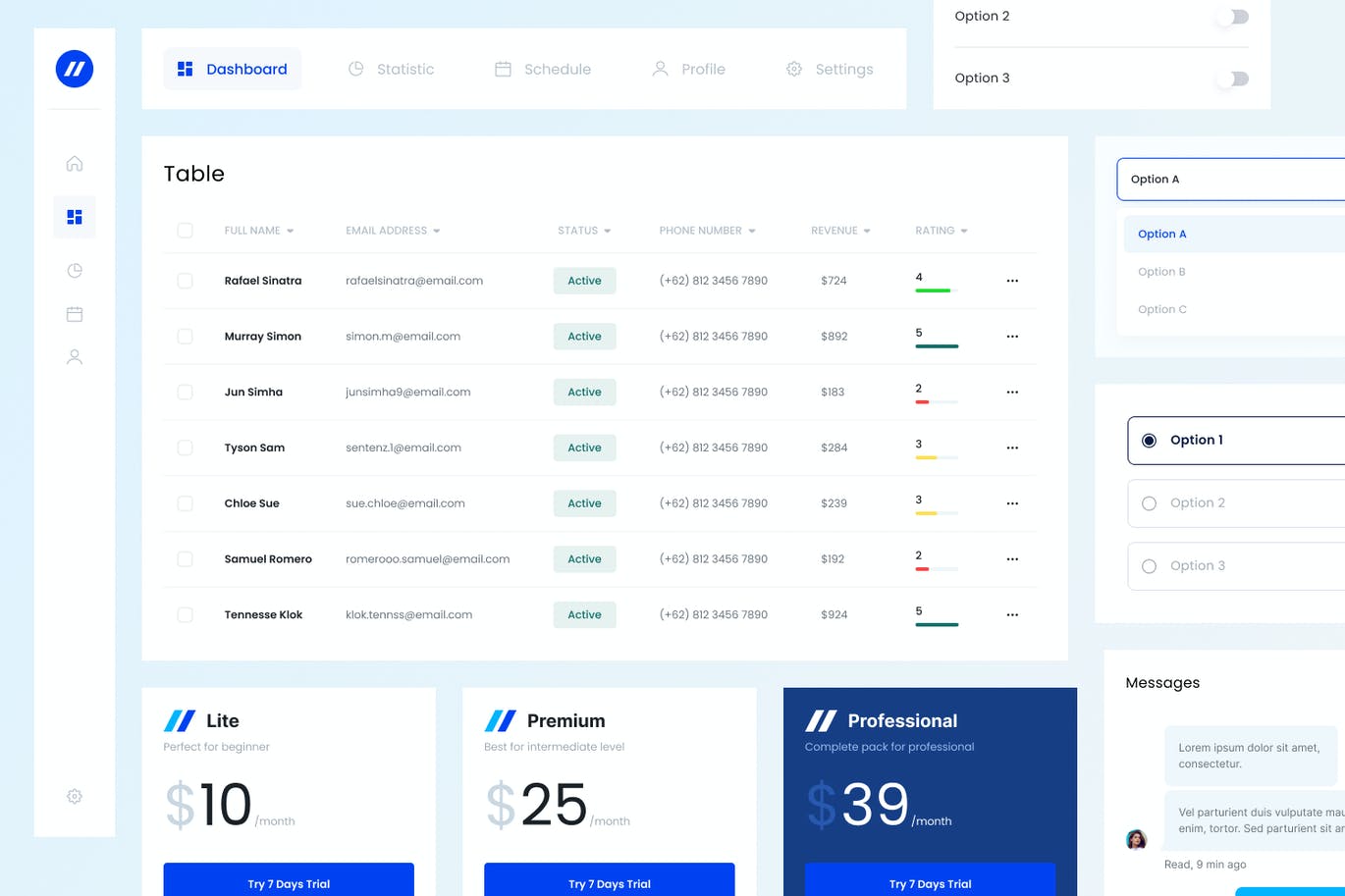This screenshot has height=896, width=1345.
Task: Open the Status column sort arrow
Action: click(x=607, y=232)
